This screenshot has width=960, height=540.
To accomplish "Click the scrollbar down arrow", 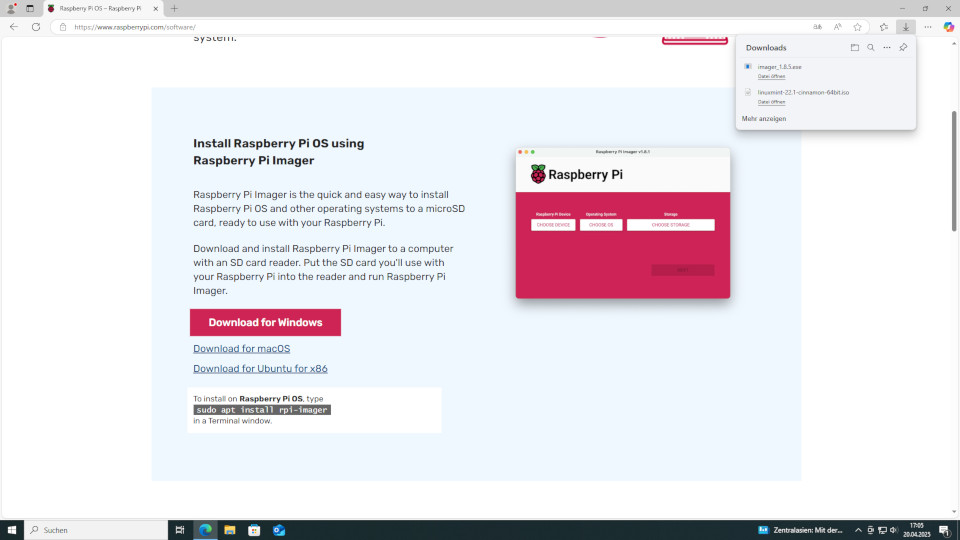I will pos(954,512).
